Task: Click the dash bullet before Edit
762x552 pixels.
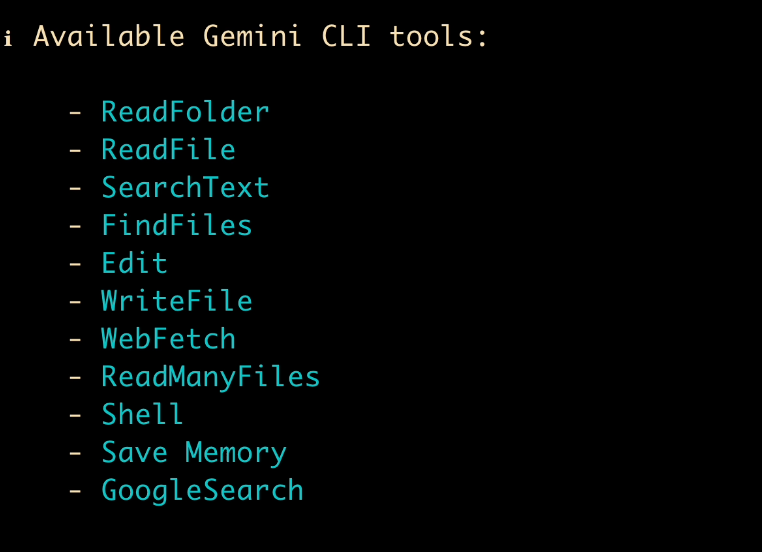Action: point(75,264)
